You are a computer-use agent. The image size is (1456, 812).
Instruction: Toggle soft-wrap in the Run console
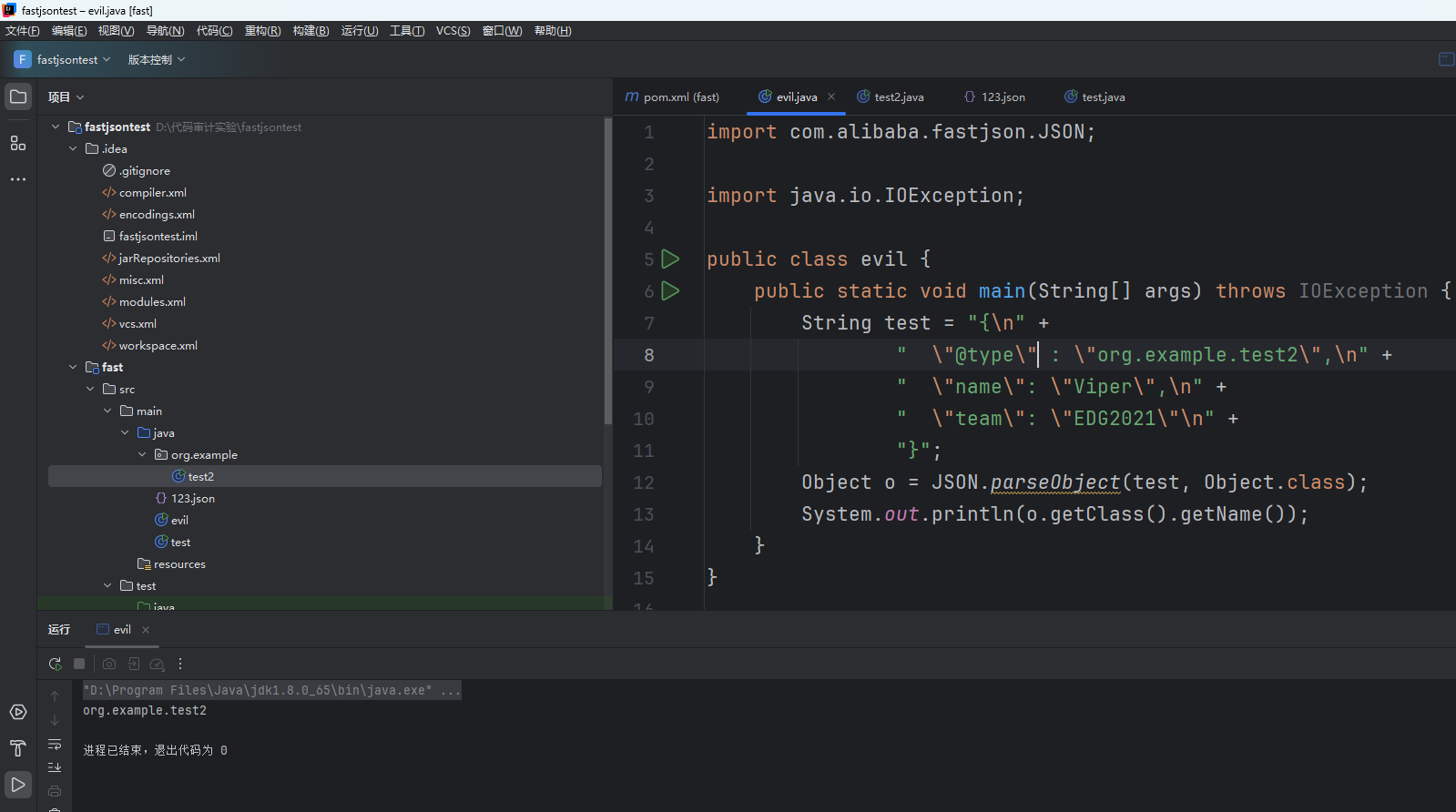coord(55,745)
